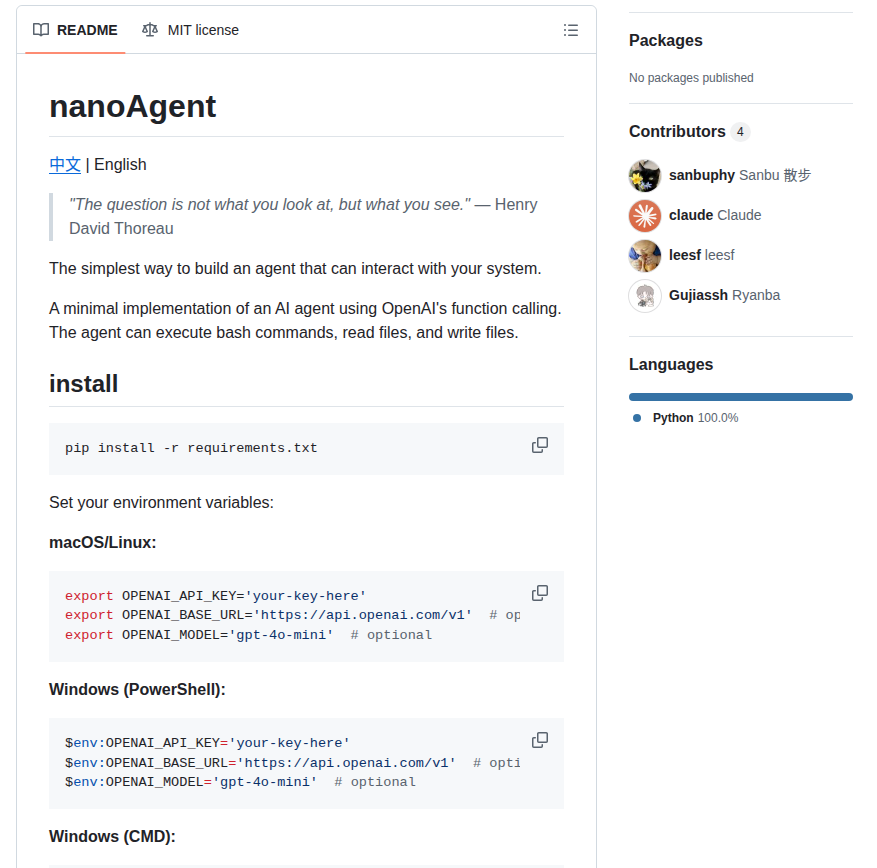Copy the pip install command
Screen dimensions: 877x868
(x=539, y=445)
